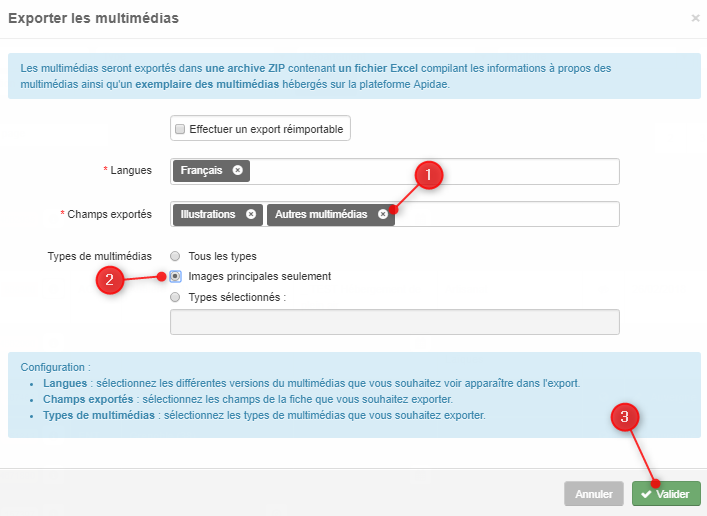Select Images principales seulement radio
Screen dimensions: 707x516
(x=175, y=276)
